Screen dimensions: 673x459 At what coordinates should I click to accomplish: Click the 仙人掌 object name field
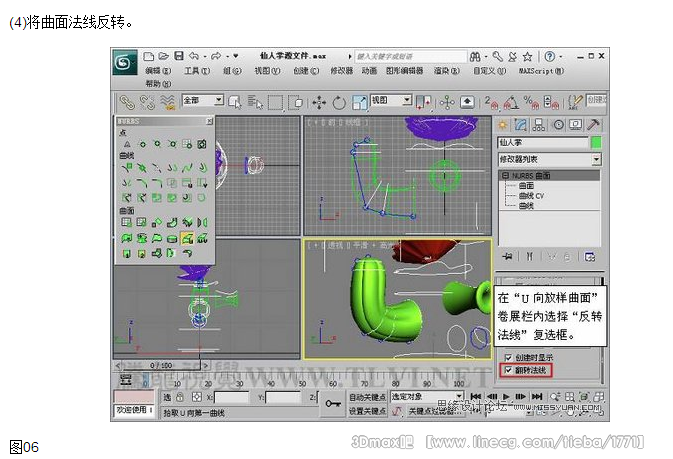pyautogui.click(x=543, y=142)
